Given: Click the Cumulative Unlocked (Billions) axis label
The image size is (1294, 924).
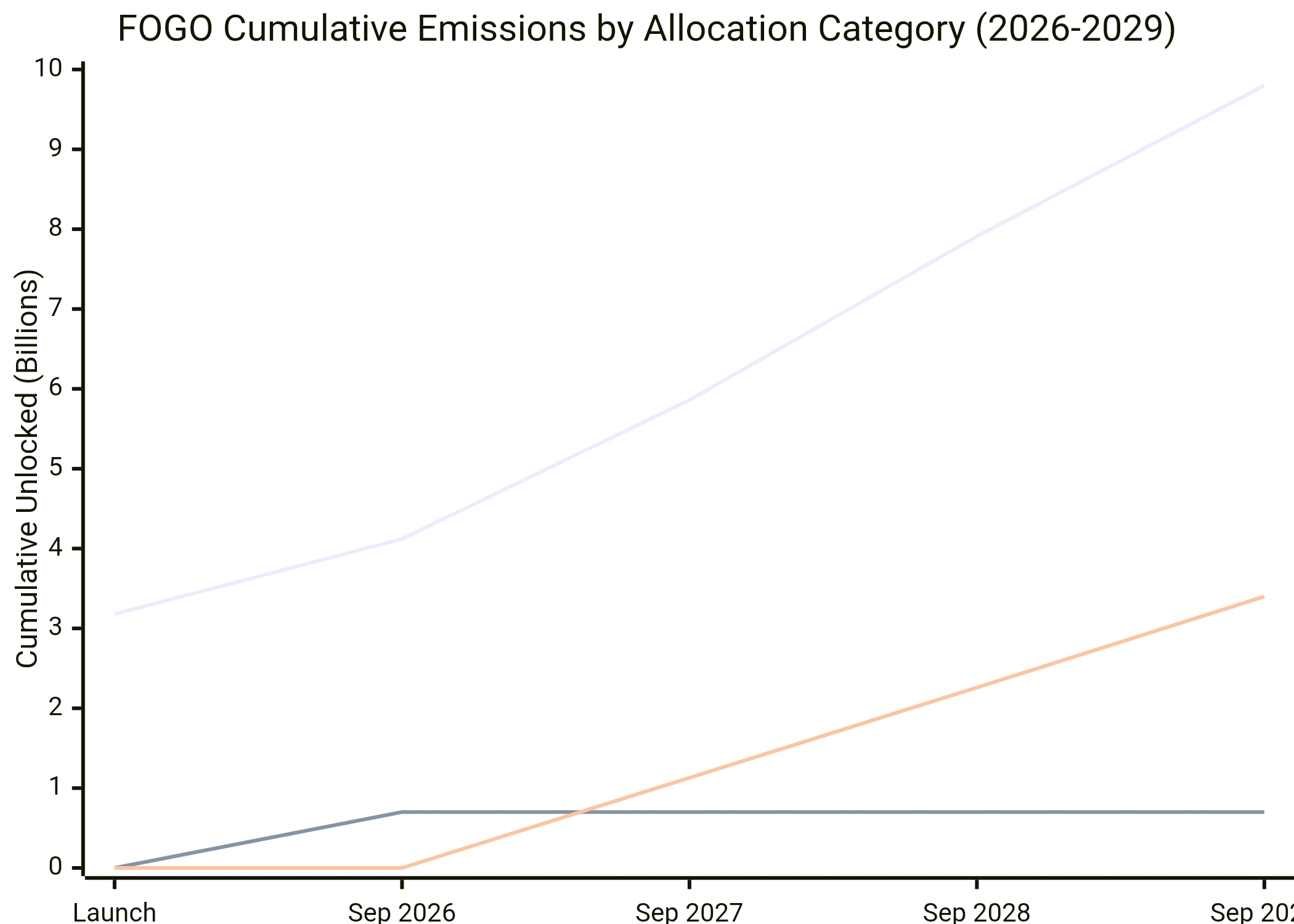Looking at the screenshot, I should pos(27,468).
